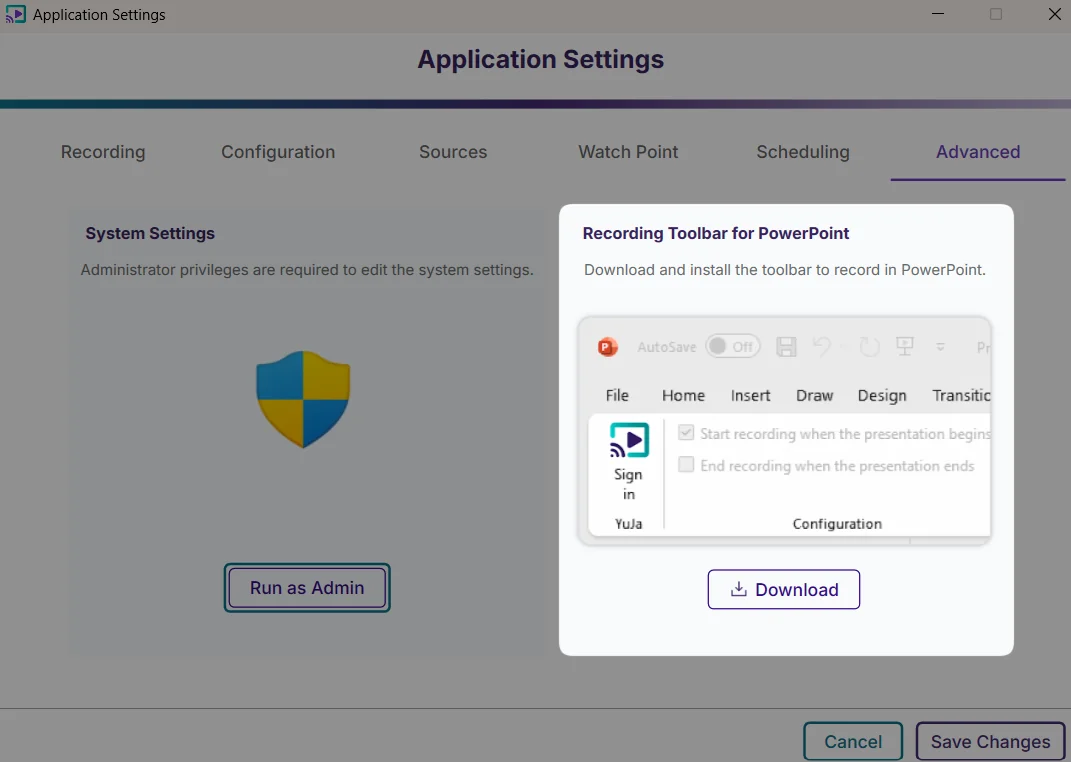This screenshot has height=762, width=1071.
Task: Click the Windows security shield icon
Action: (x=303, y=398)
